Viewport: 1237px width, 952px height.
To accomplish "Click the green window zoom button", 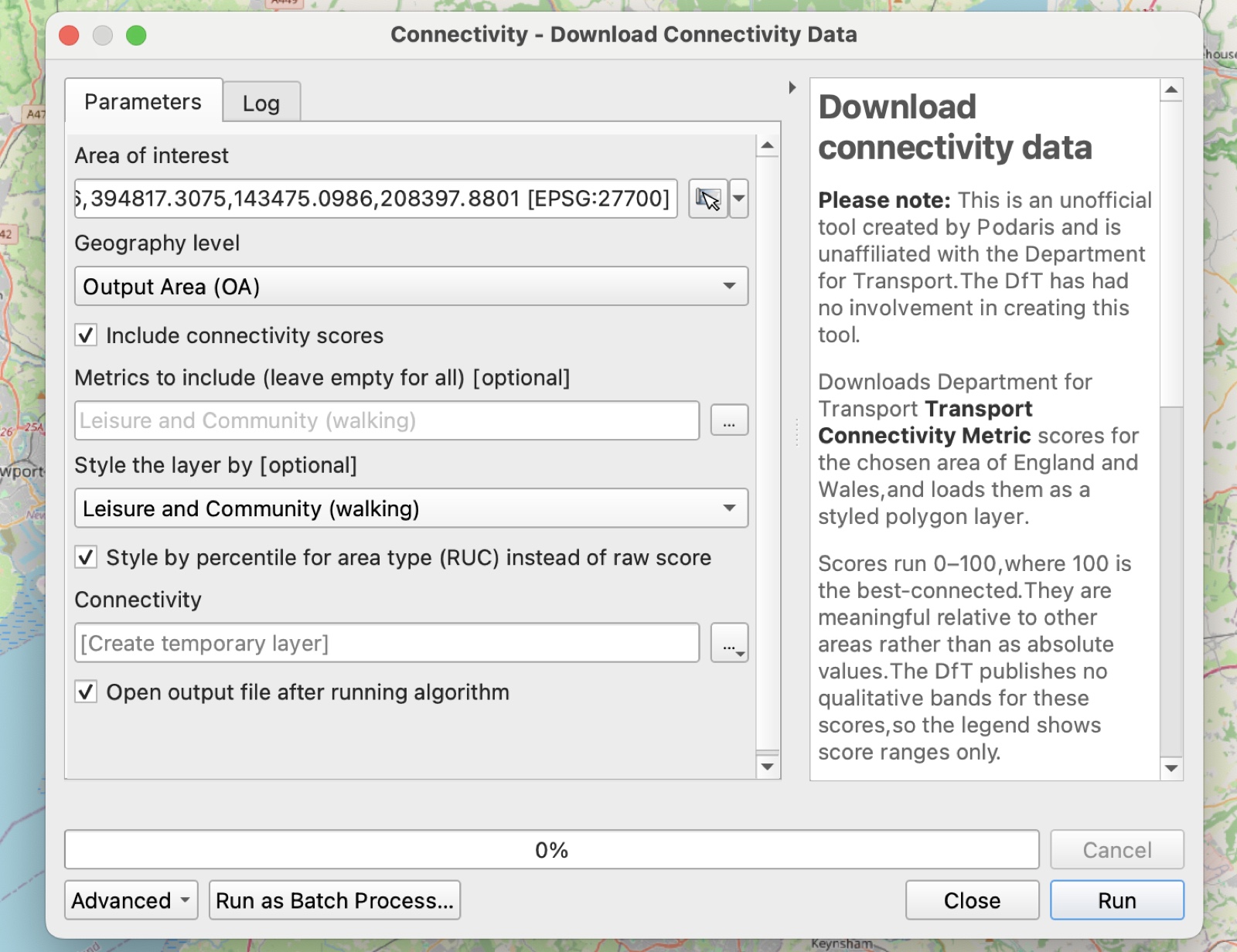I will 136,36.
